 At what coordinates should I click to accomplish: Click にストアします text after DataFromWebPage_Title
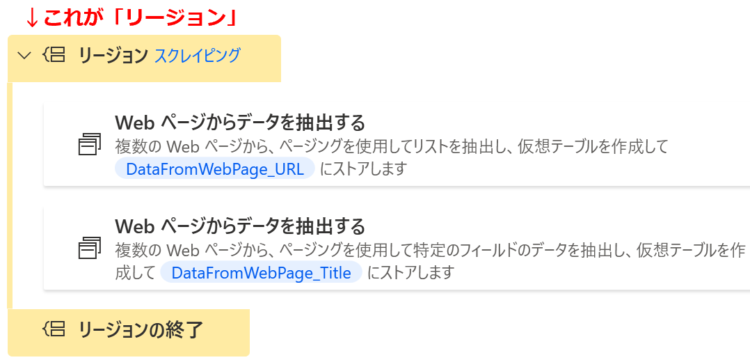click(x=410, y=273)
